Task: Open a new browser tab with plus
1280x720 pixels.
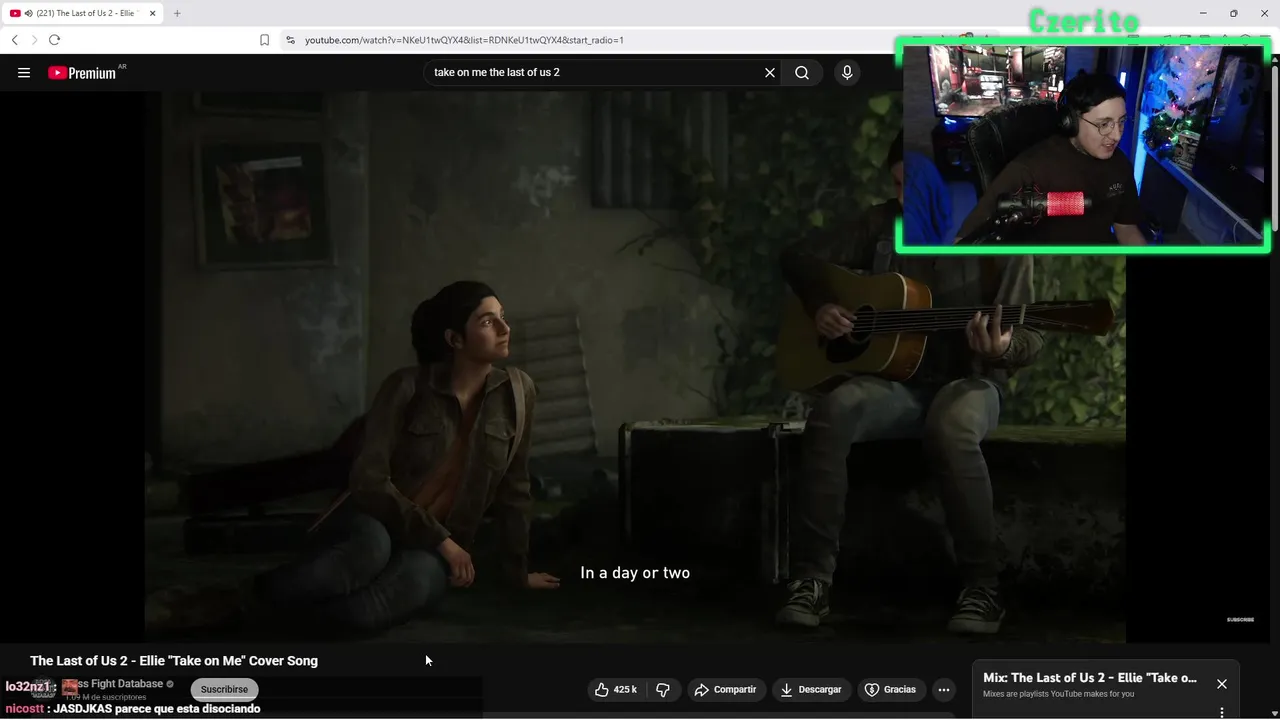Action: click(177, 13)
